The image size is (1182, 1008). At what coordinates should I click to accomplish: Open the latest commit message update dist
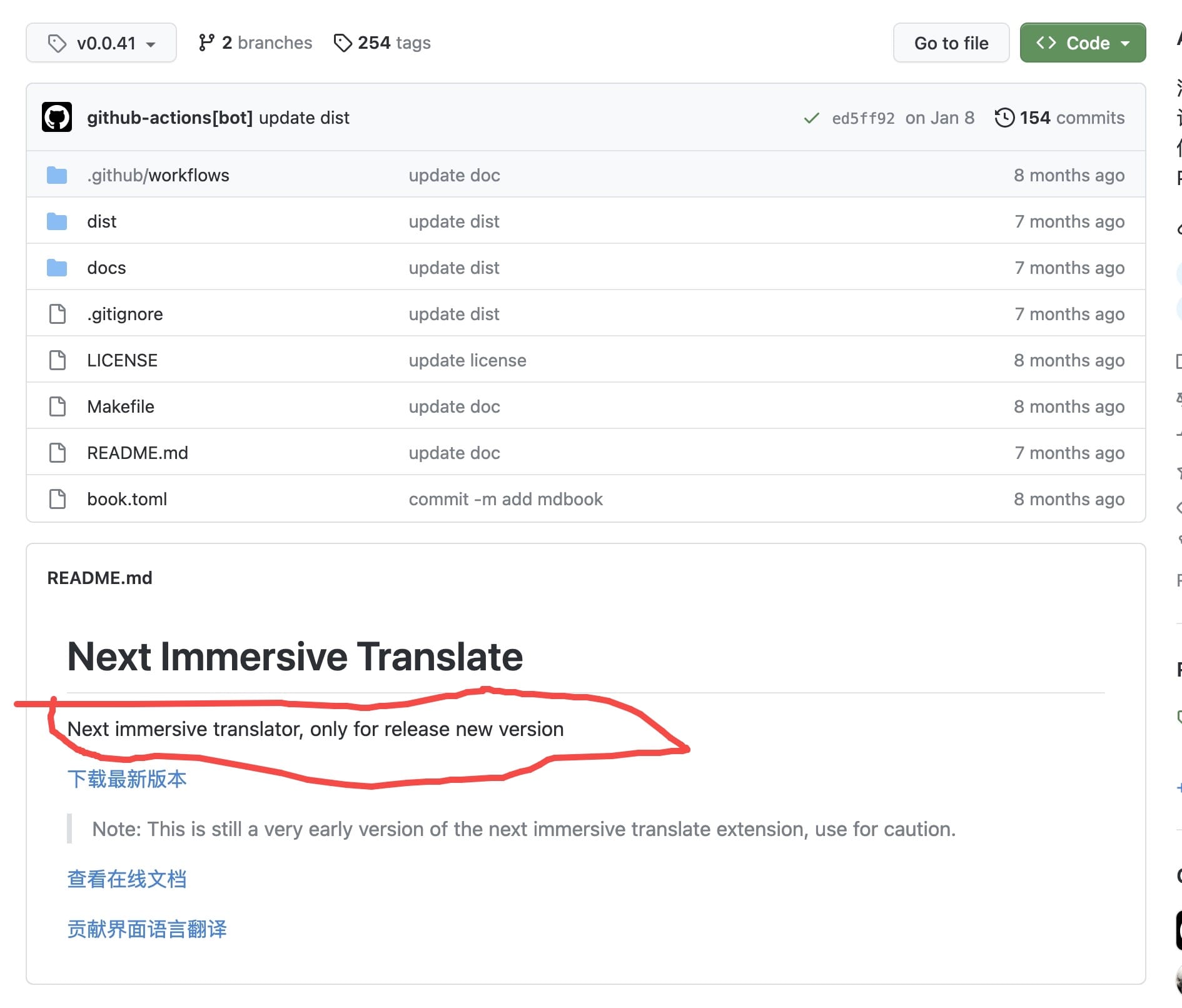point(304,118)
